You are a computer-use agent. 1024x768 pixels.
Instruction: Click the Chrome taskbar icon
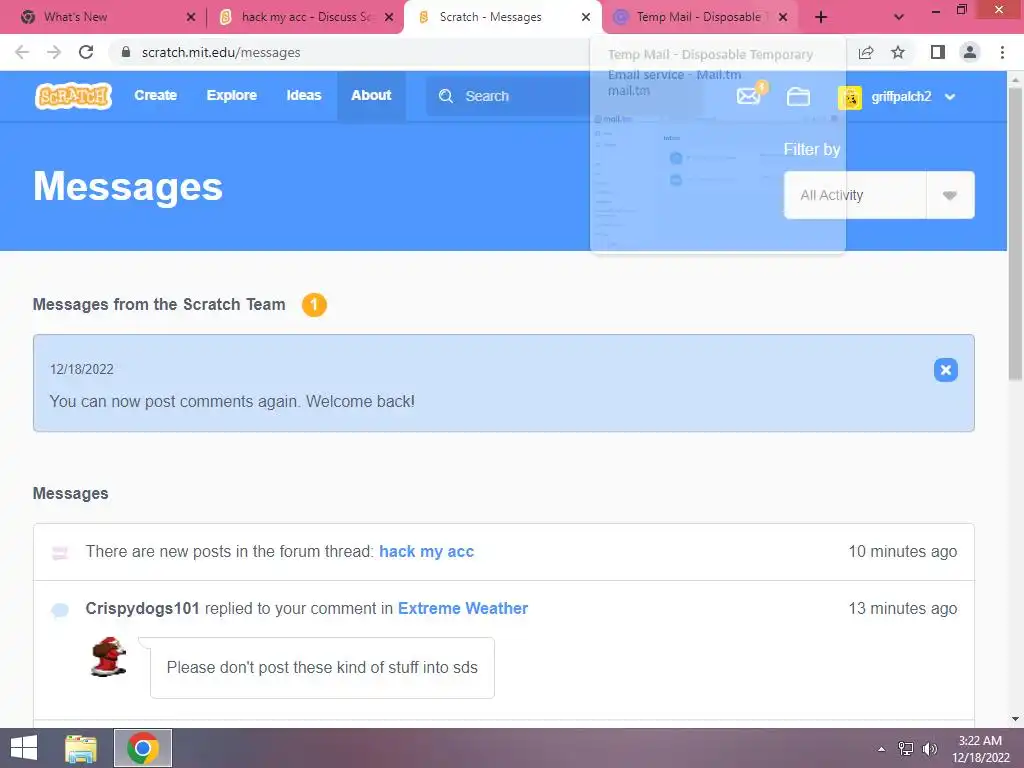(143, 748)
